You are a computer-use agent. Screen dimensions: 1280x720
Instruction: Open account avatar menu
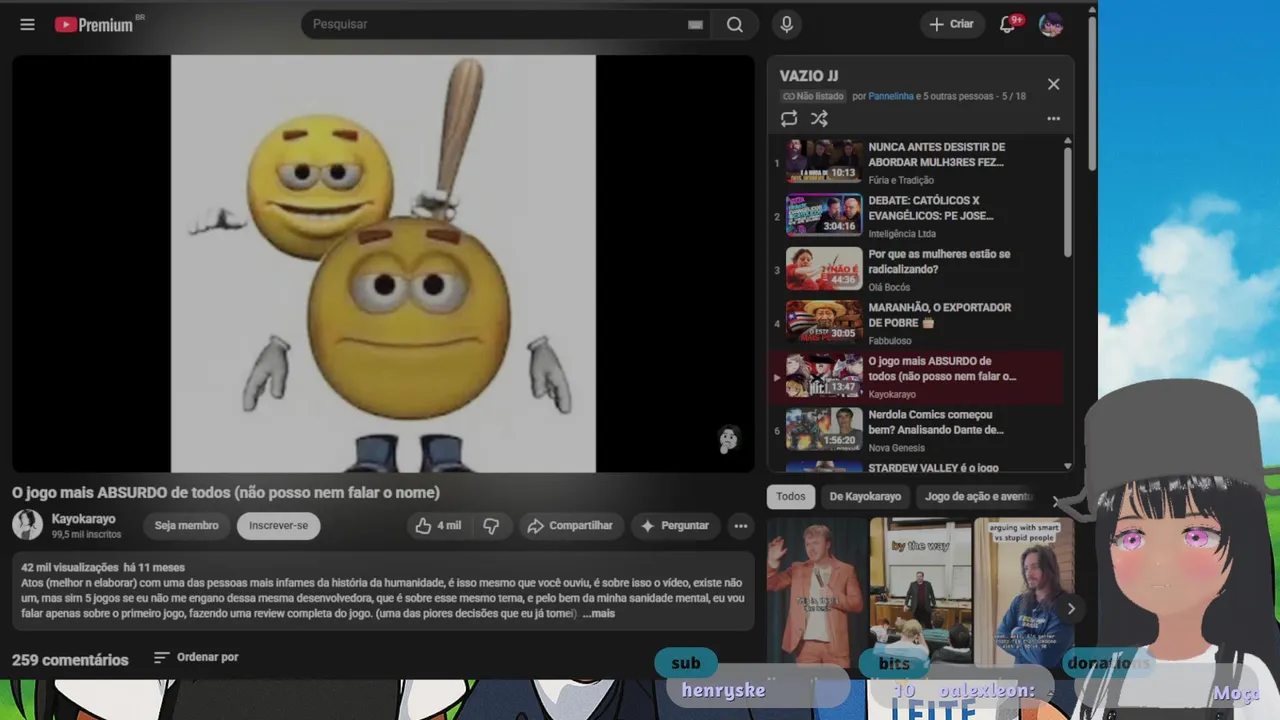(1051, 24)
